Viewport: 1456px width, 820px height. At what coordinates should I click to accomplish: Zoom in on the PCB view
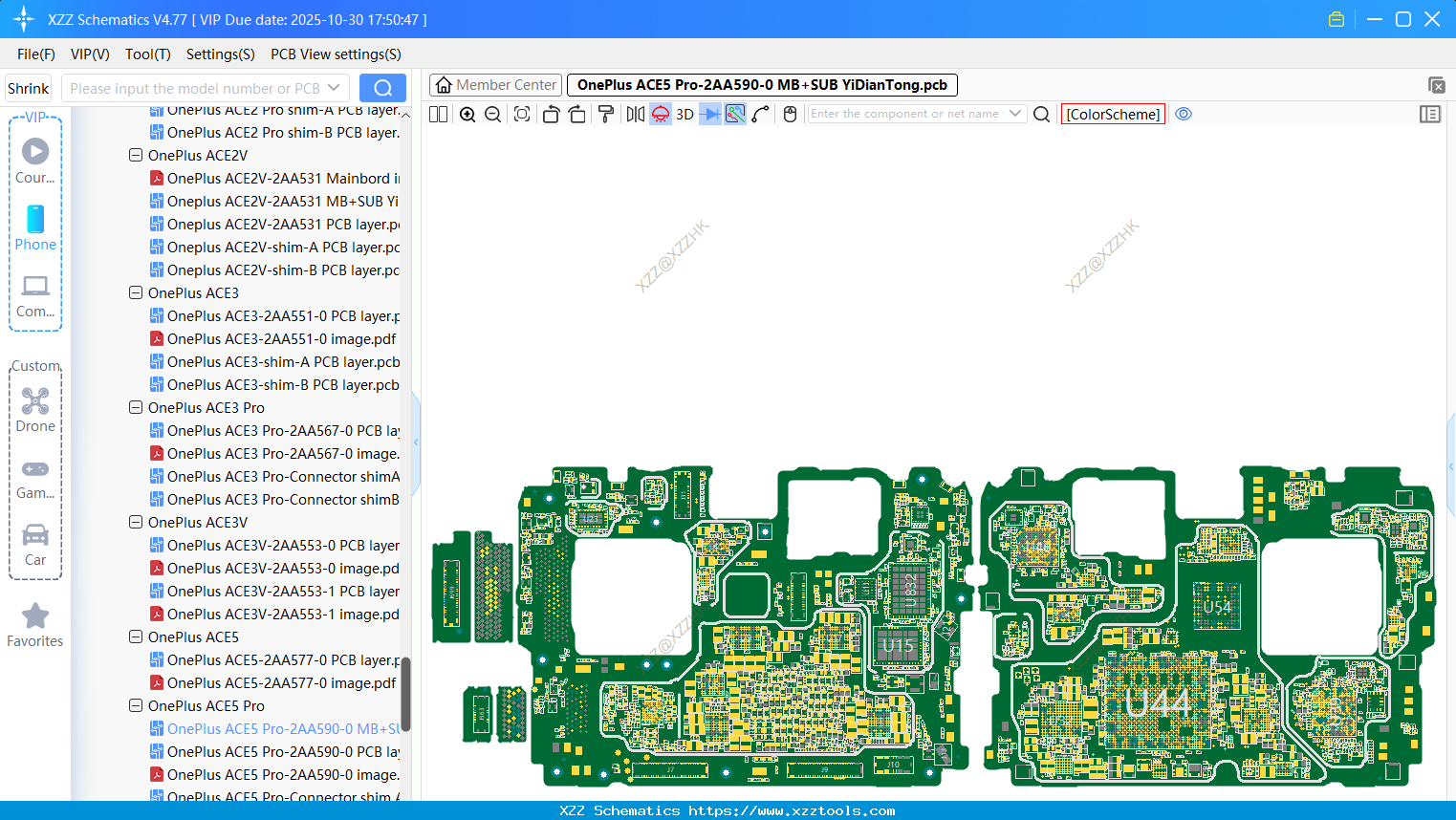point(467,115)
